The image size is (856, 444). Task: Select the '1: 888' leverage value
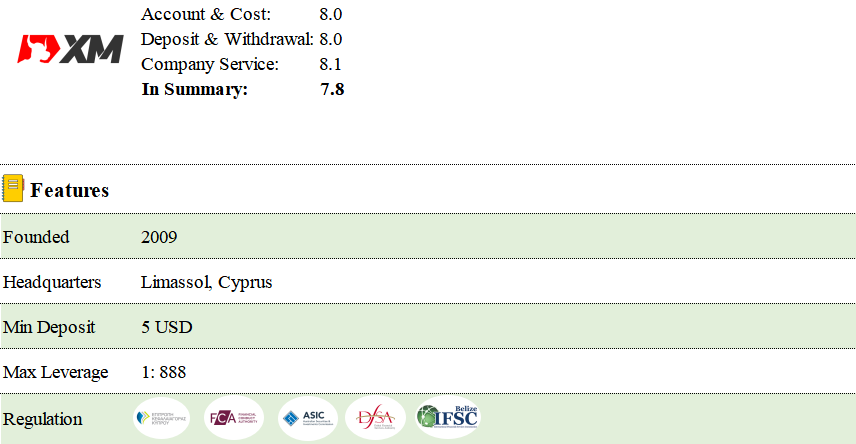coord(163,372)
